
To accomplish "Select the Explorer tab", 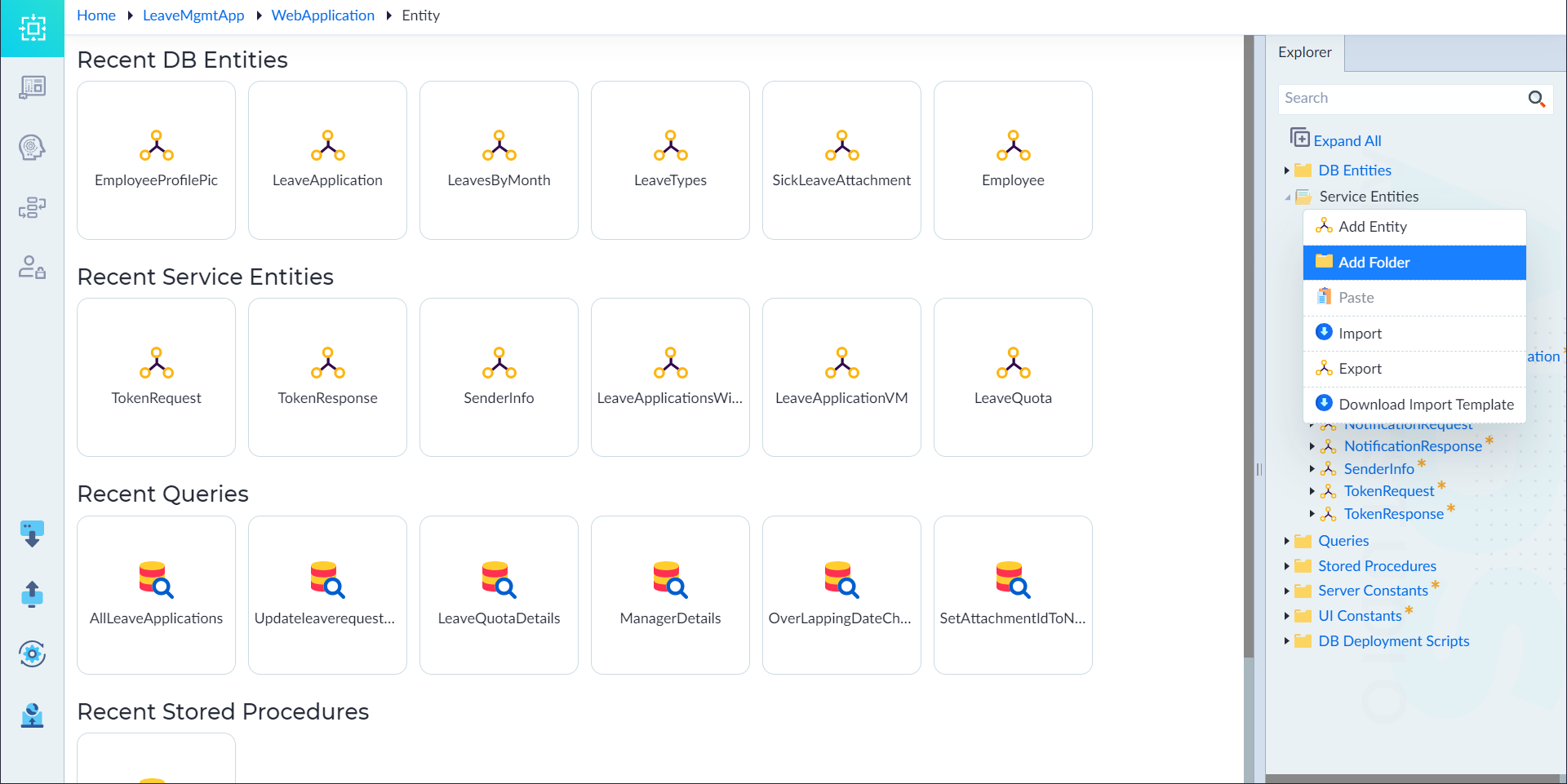I will [1304, 52].
